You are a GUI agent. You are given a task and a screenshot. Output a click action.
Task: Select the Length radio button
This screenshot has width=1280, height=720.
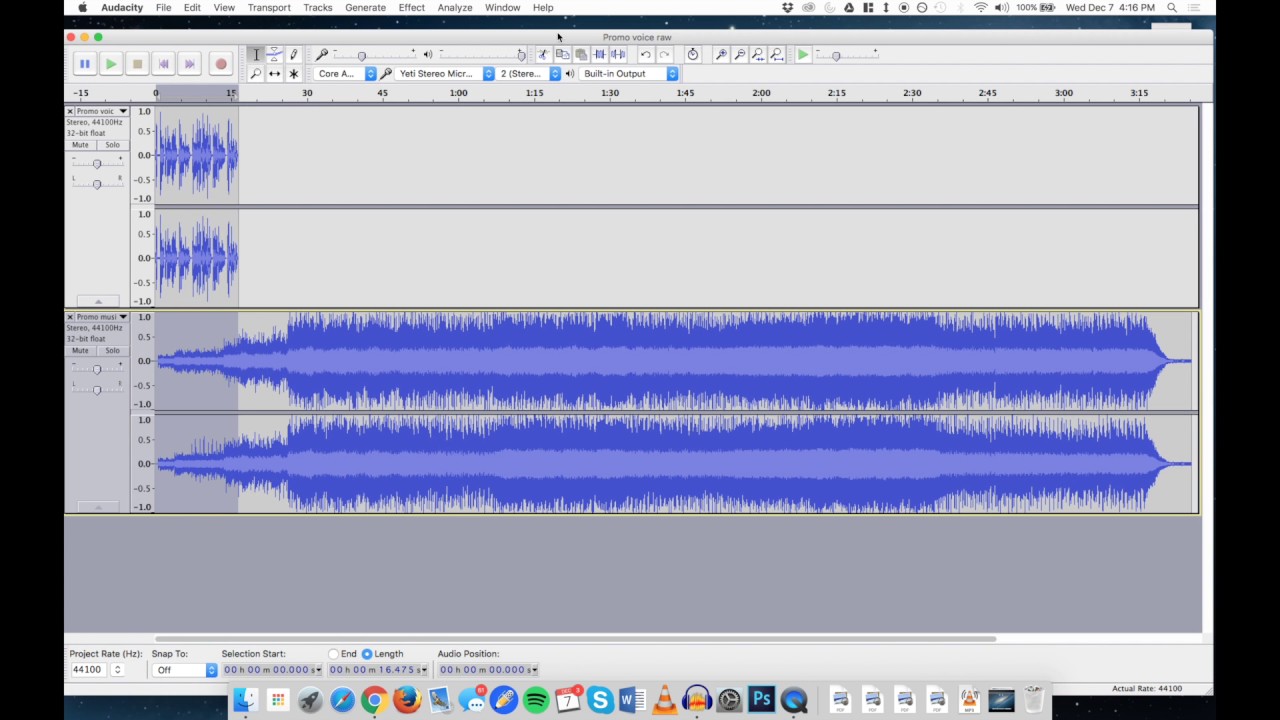point(367,654)
